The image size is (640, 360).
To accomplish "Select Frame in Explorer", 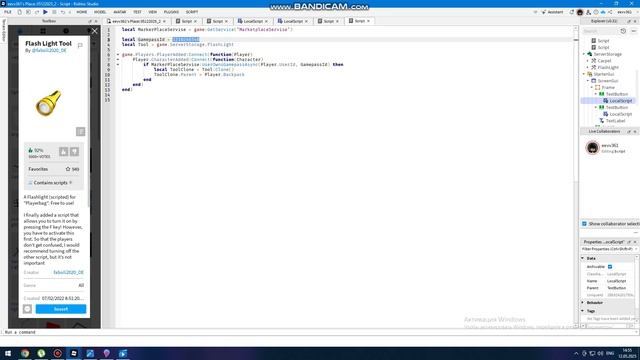I will pyautogui.click(x=608, y=87).
